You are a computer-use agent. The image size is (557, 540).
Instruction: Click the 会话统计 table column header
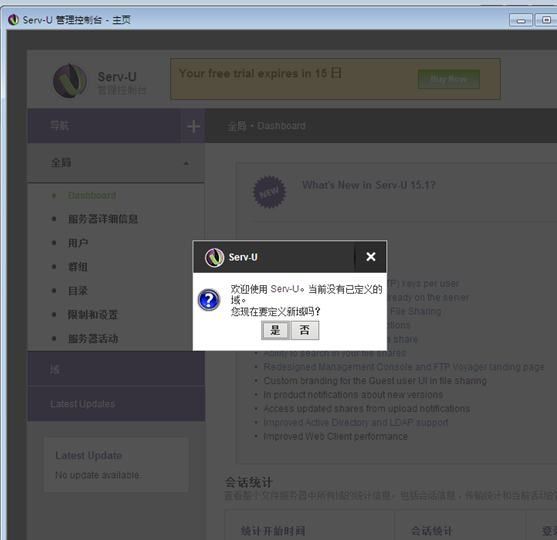[x=432, y=531]
